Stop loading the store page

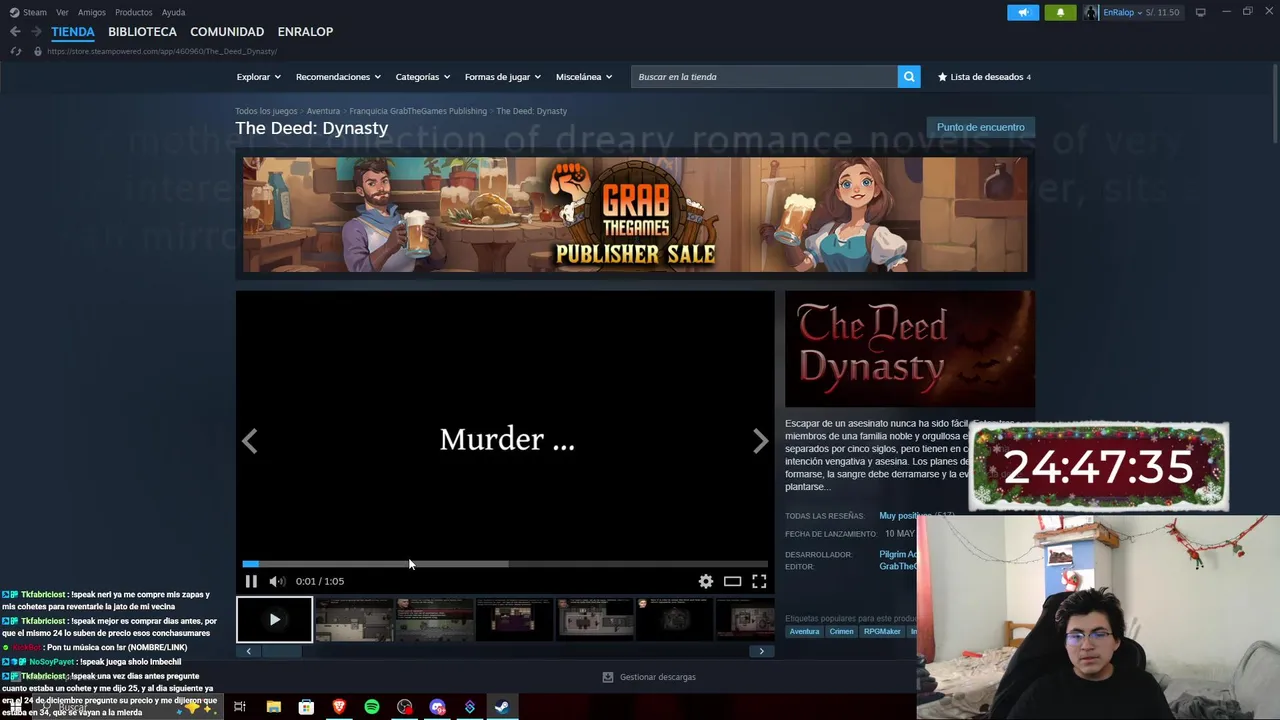pos(15,51)
